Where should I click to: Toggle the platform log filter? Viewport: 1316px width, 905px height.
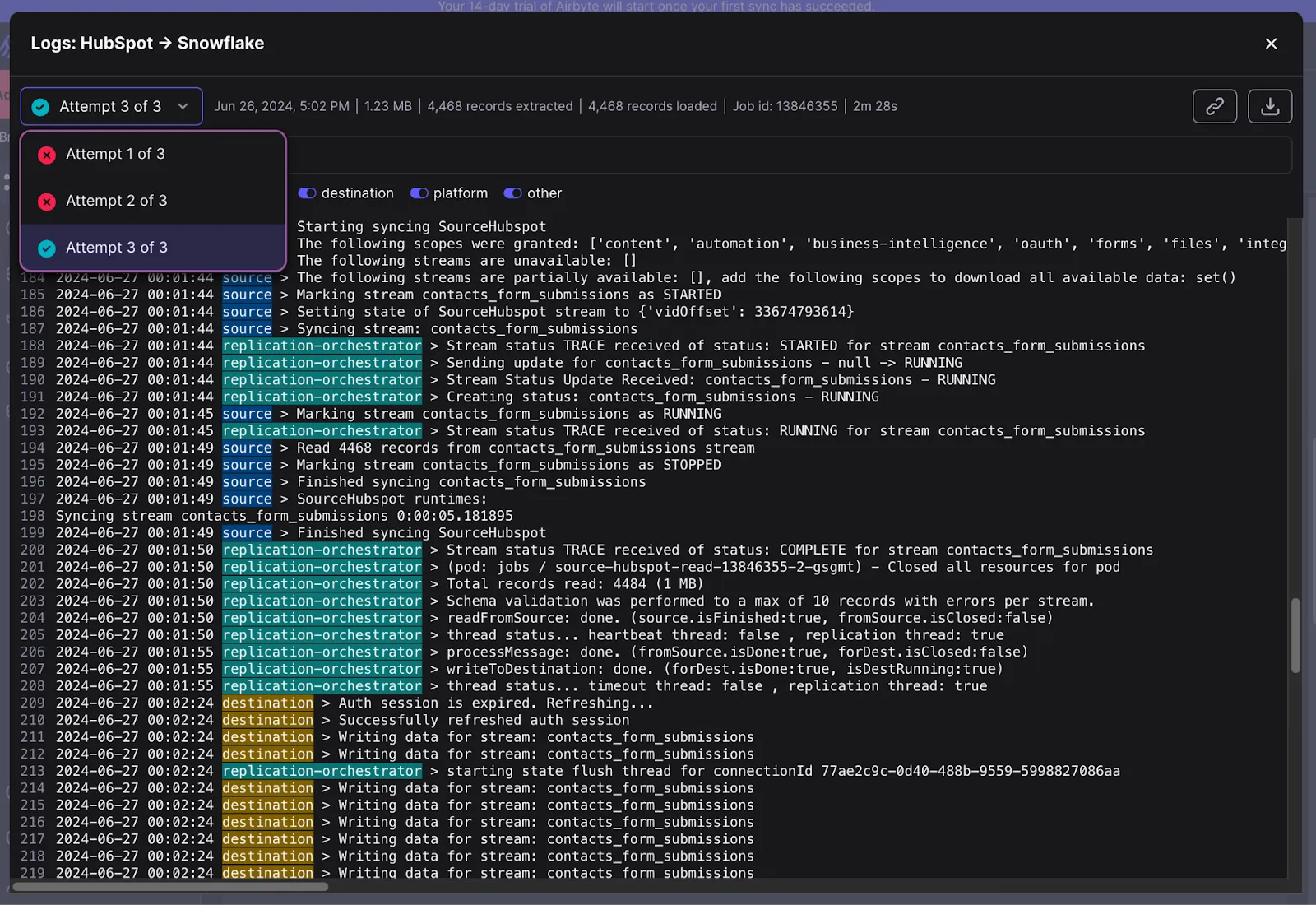pyautogui.click(x=419, y=193)
